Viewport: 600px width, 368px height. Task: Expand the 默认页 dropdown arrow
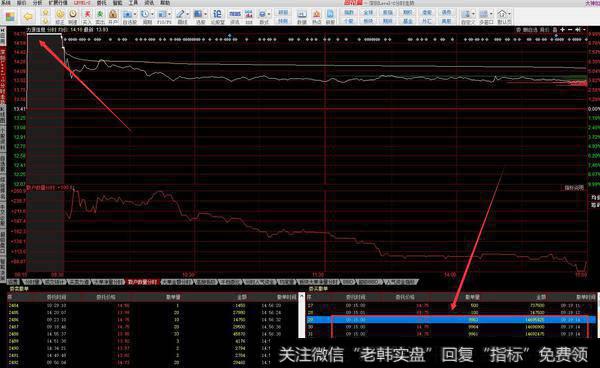point(510,14)
